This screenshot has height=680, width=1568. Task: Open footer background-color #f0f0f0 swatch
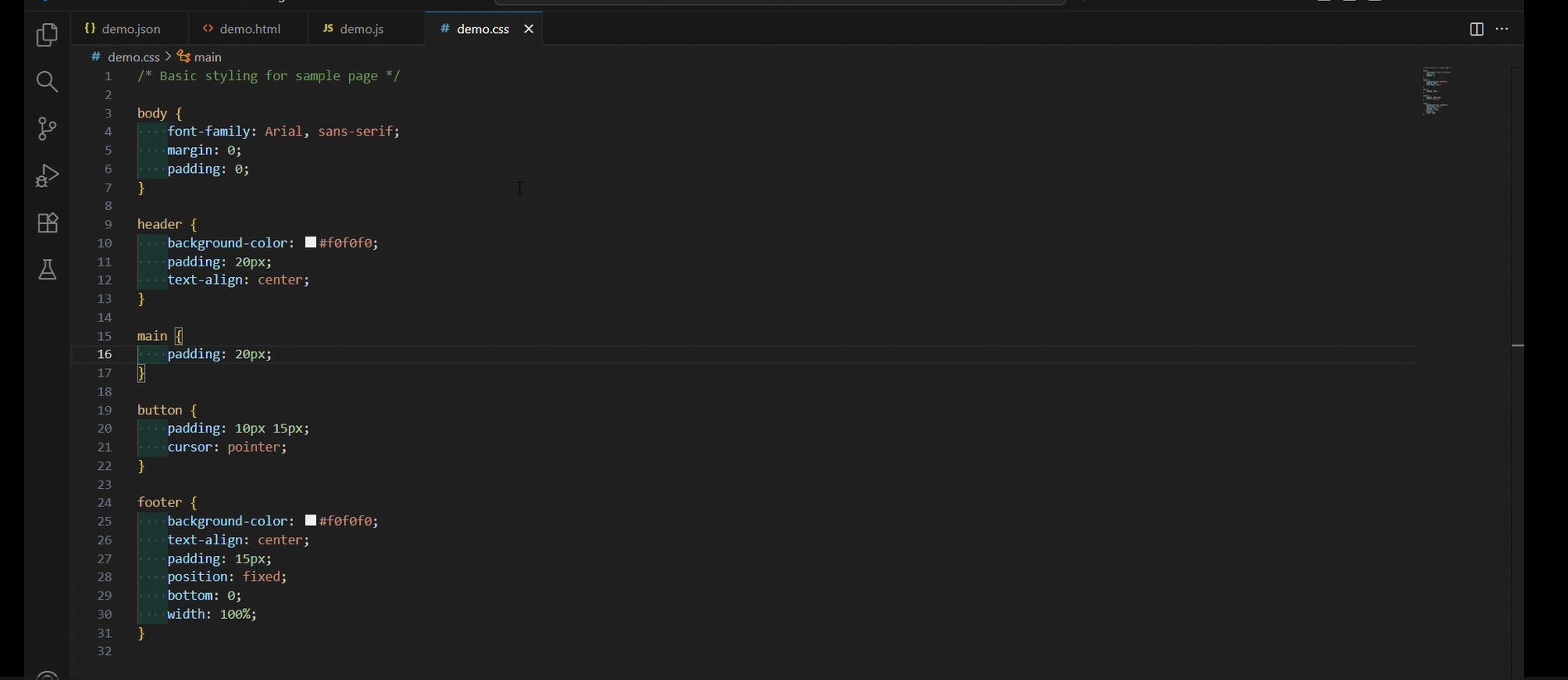tap(311, 521)
